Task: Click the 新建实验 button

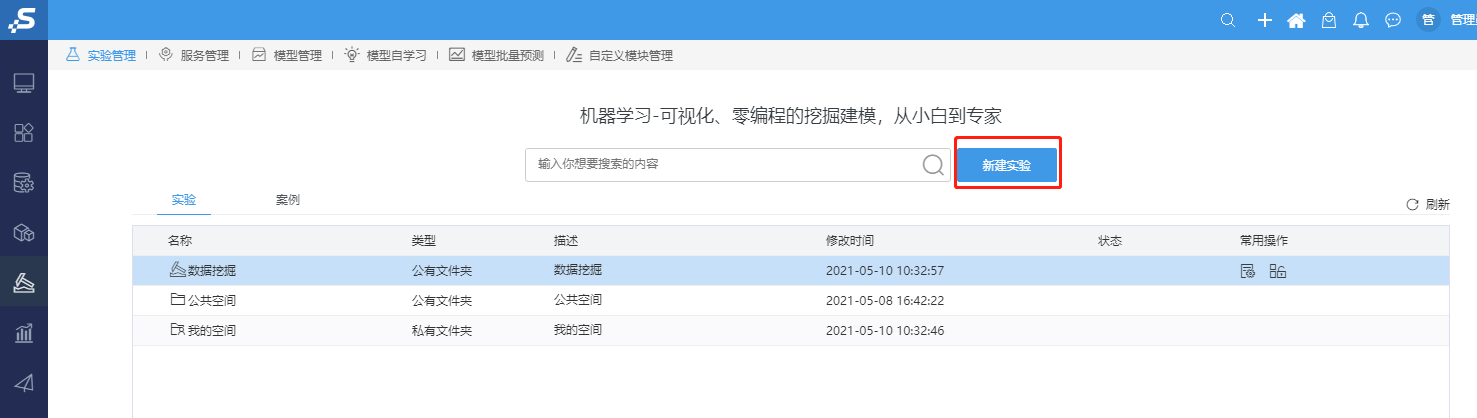Action: click(1007, 165)
